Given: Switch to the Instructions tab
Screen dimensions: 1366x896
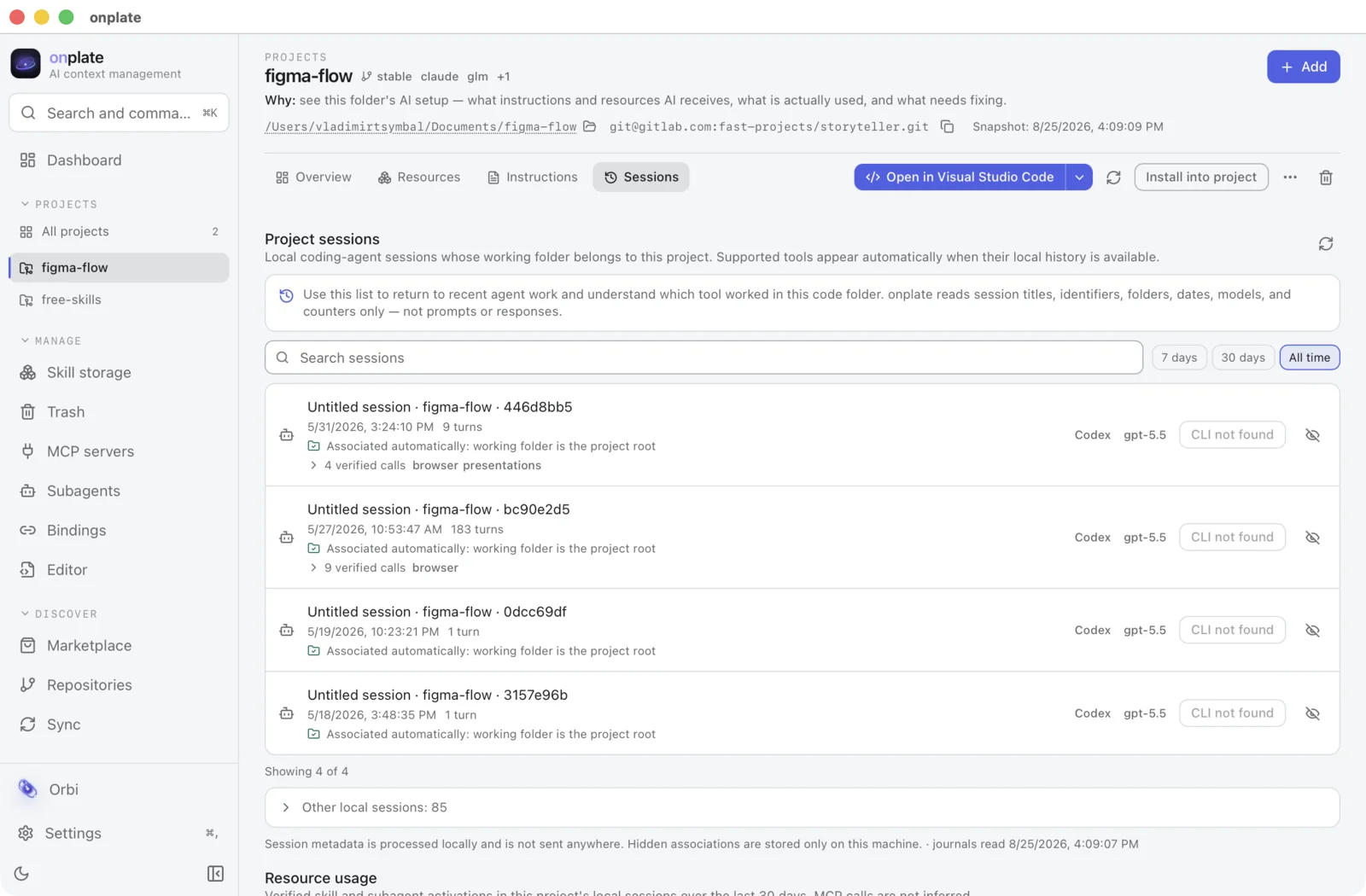Looking at the screenshot, I should (x=532, y=177).
